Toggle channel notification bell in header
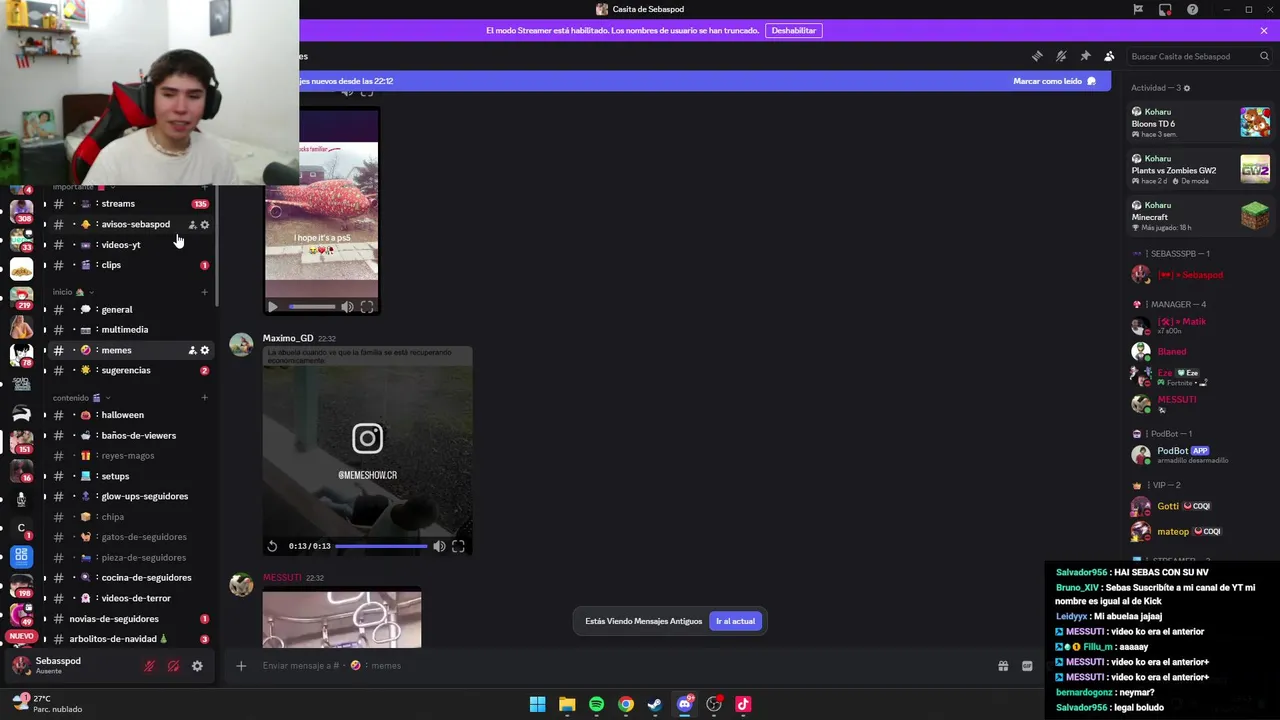 [x=1061, y=56]
